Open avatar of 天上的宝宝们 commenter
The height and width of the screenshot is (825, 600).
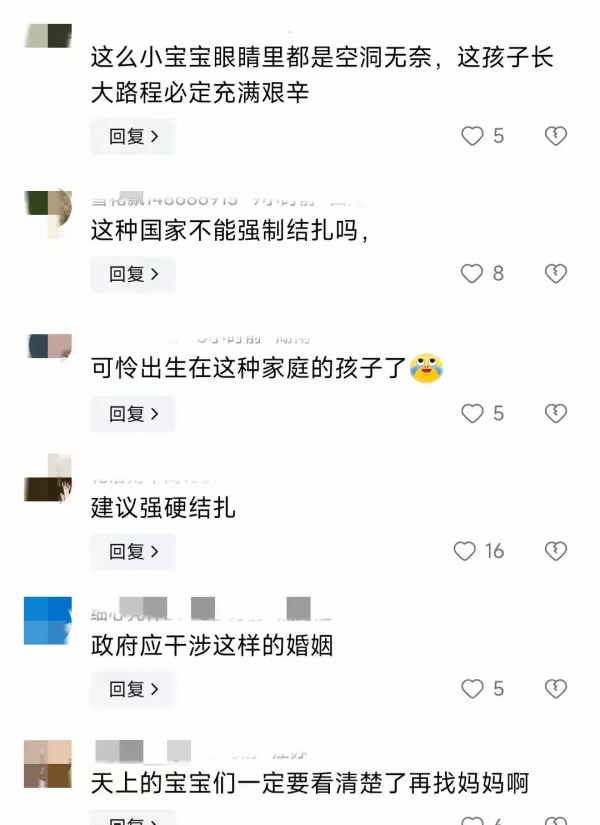(x=48, y=764)
